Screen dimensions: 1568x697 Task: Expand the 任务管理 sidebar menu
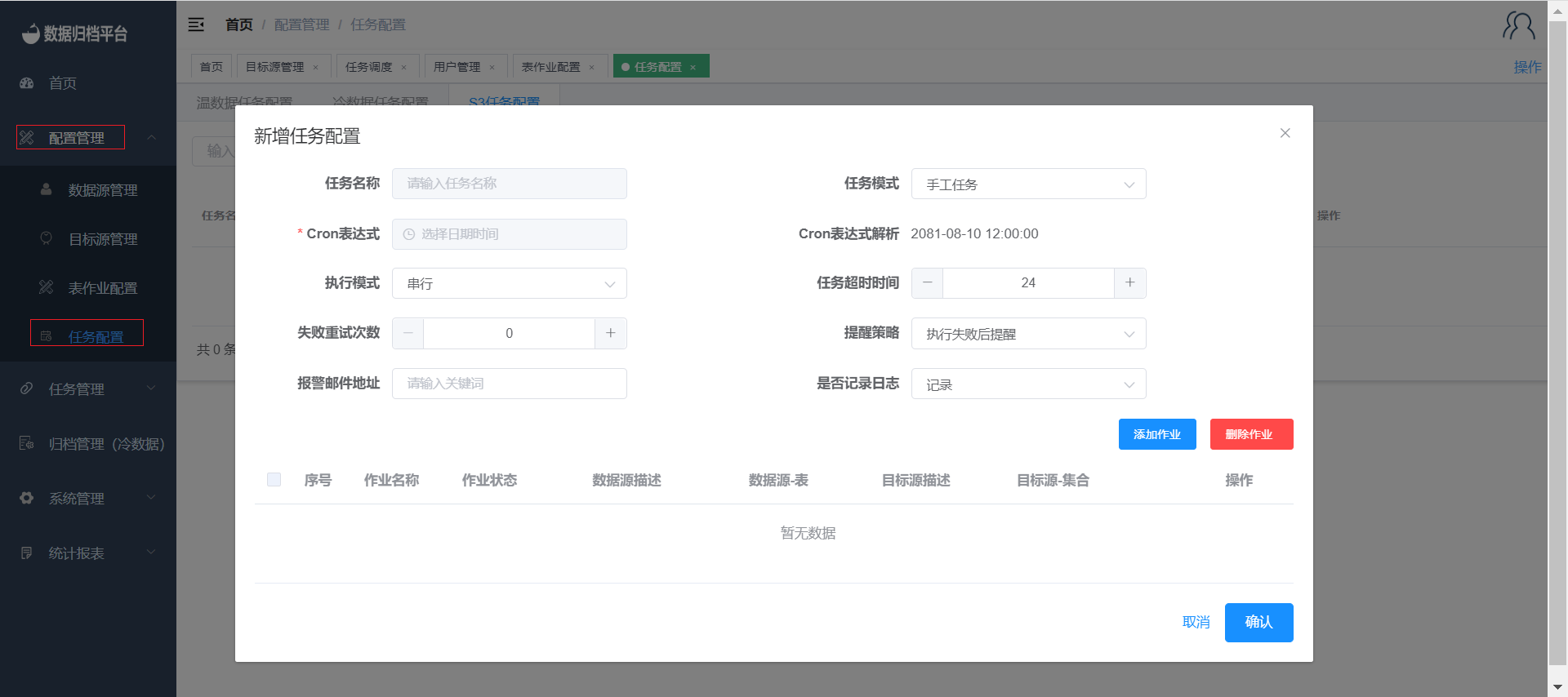pyautogui.click(x=151, y=388)
